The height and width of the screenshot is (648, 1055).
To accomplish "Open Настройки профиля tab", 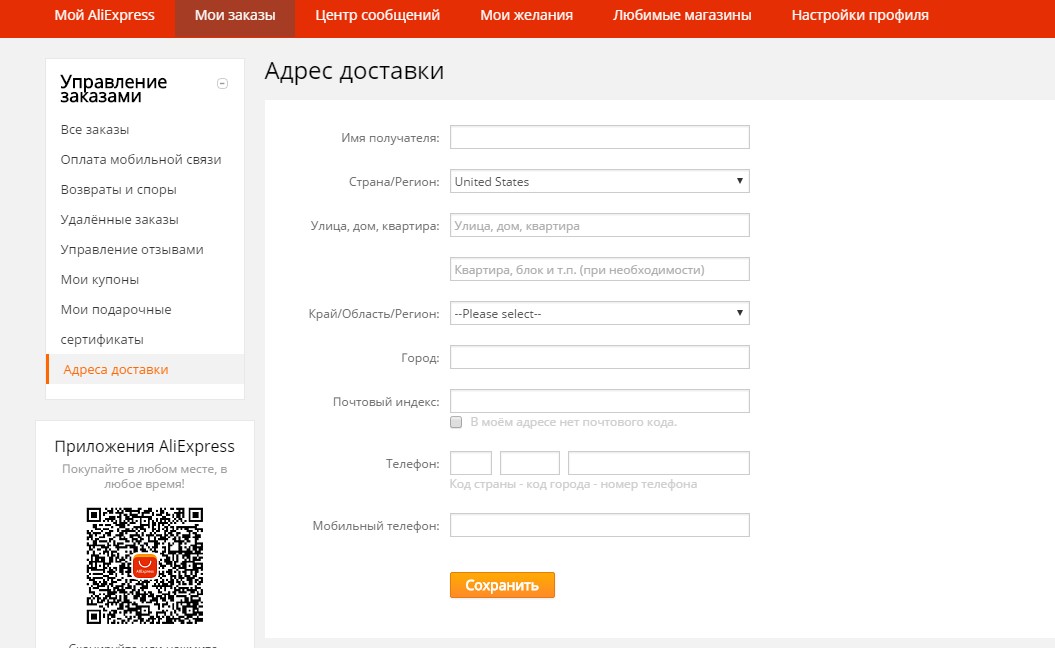I will pyautogui.click(x=859, y=16).
